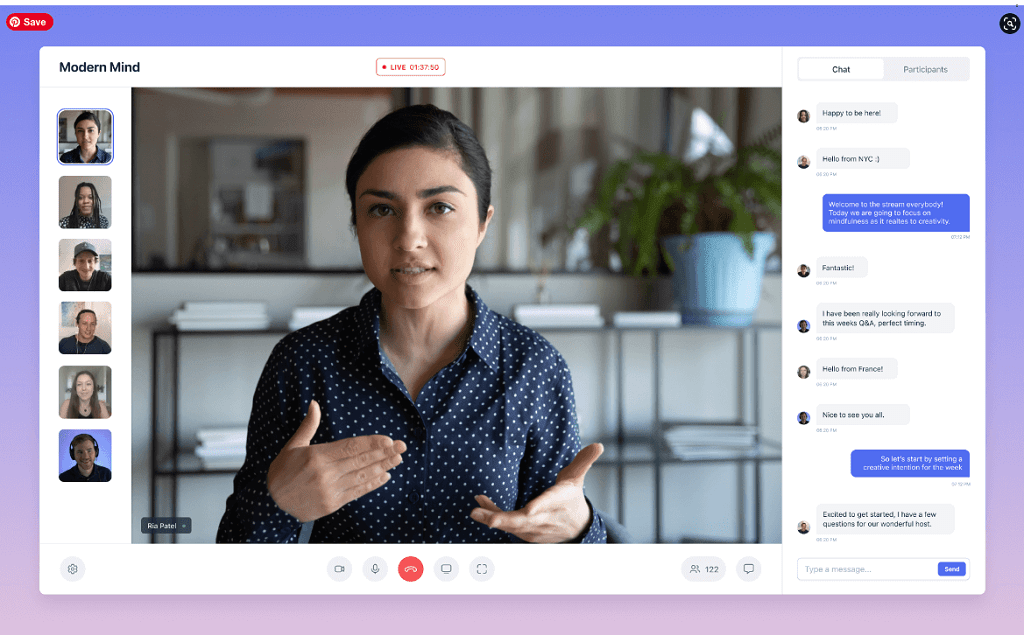Click the 'Welcome to the stream everybody!' message
This screenshot has width=1024, height=635.
(x=895, y=212)
